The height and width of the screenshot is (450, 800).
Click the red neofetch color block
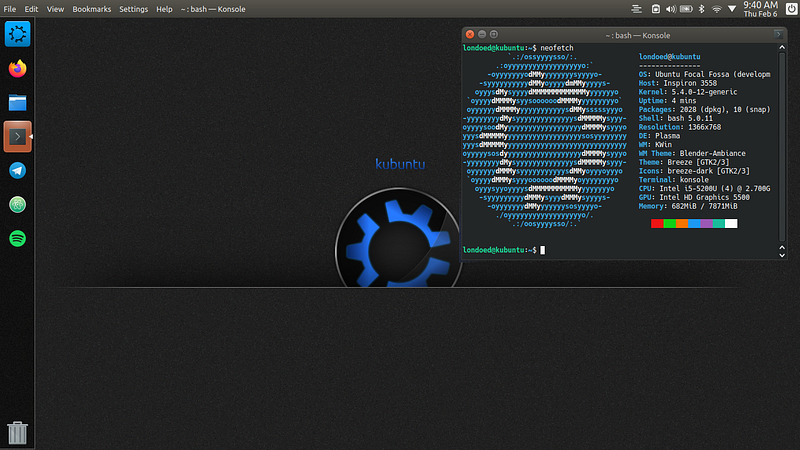[x=657, y=223]
